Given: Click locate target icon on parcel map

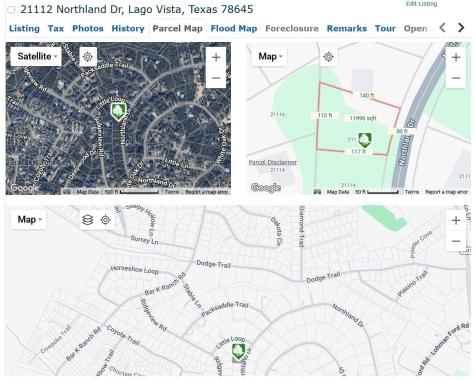Looking at the screenshot, I should click(x=328, y=57).
